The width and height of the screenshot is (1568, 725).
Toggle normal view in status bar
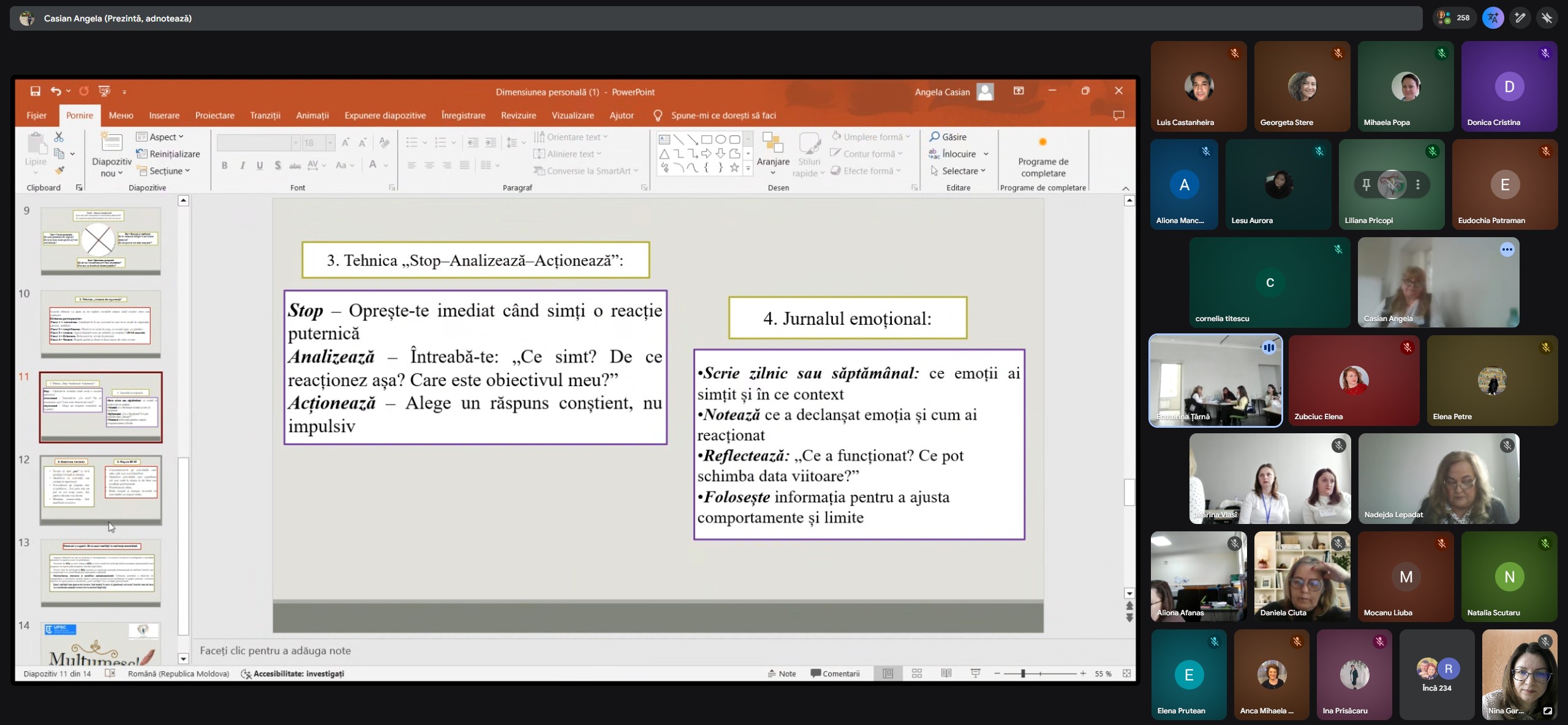pos(888,674)
